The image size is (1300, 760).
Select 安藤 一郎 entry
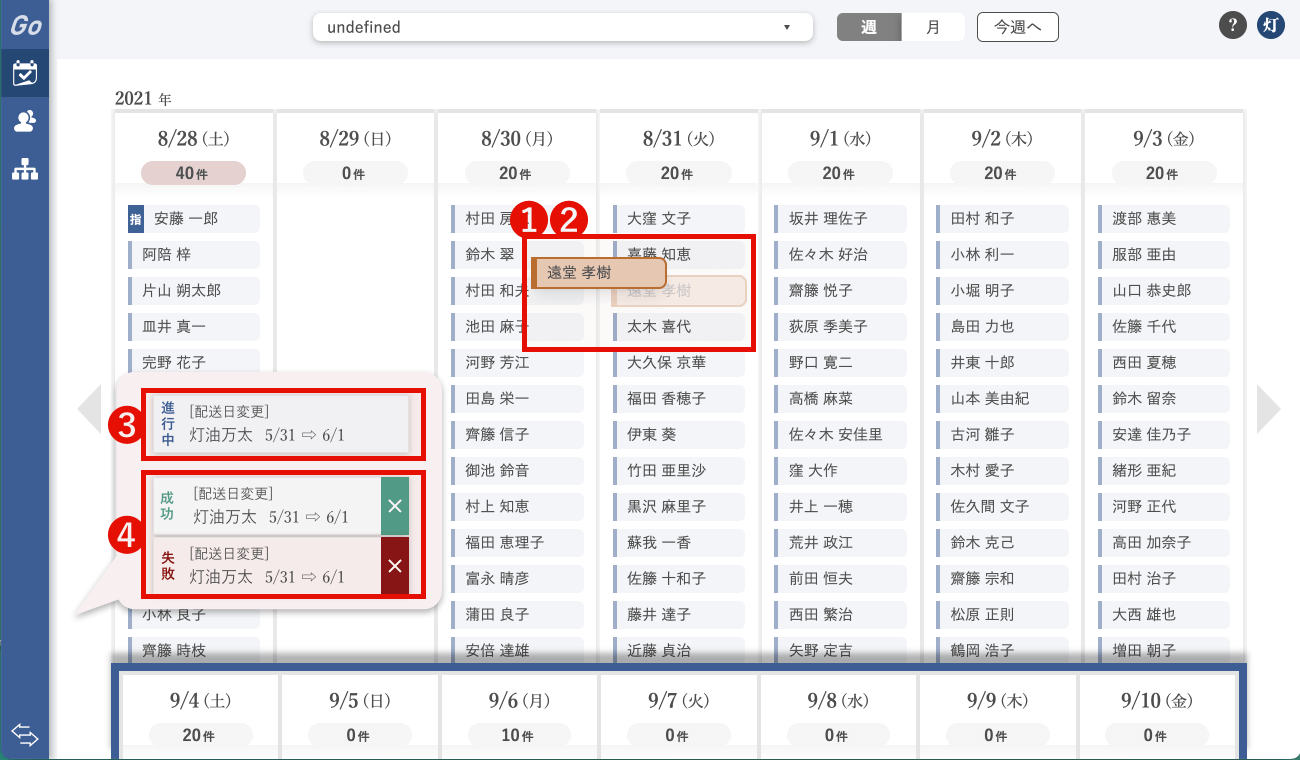click(x=193, y=219)
